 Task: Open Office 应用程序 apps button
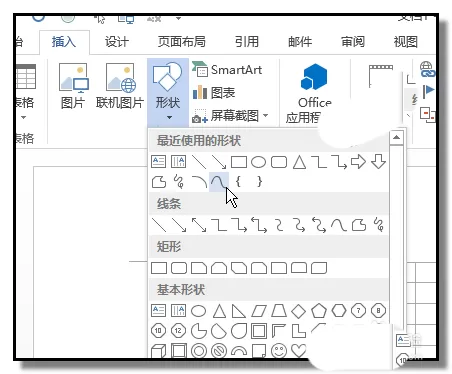point(308,93)
